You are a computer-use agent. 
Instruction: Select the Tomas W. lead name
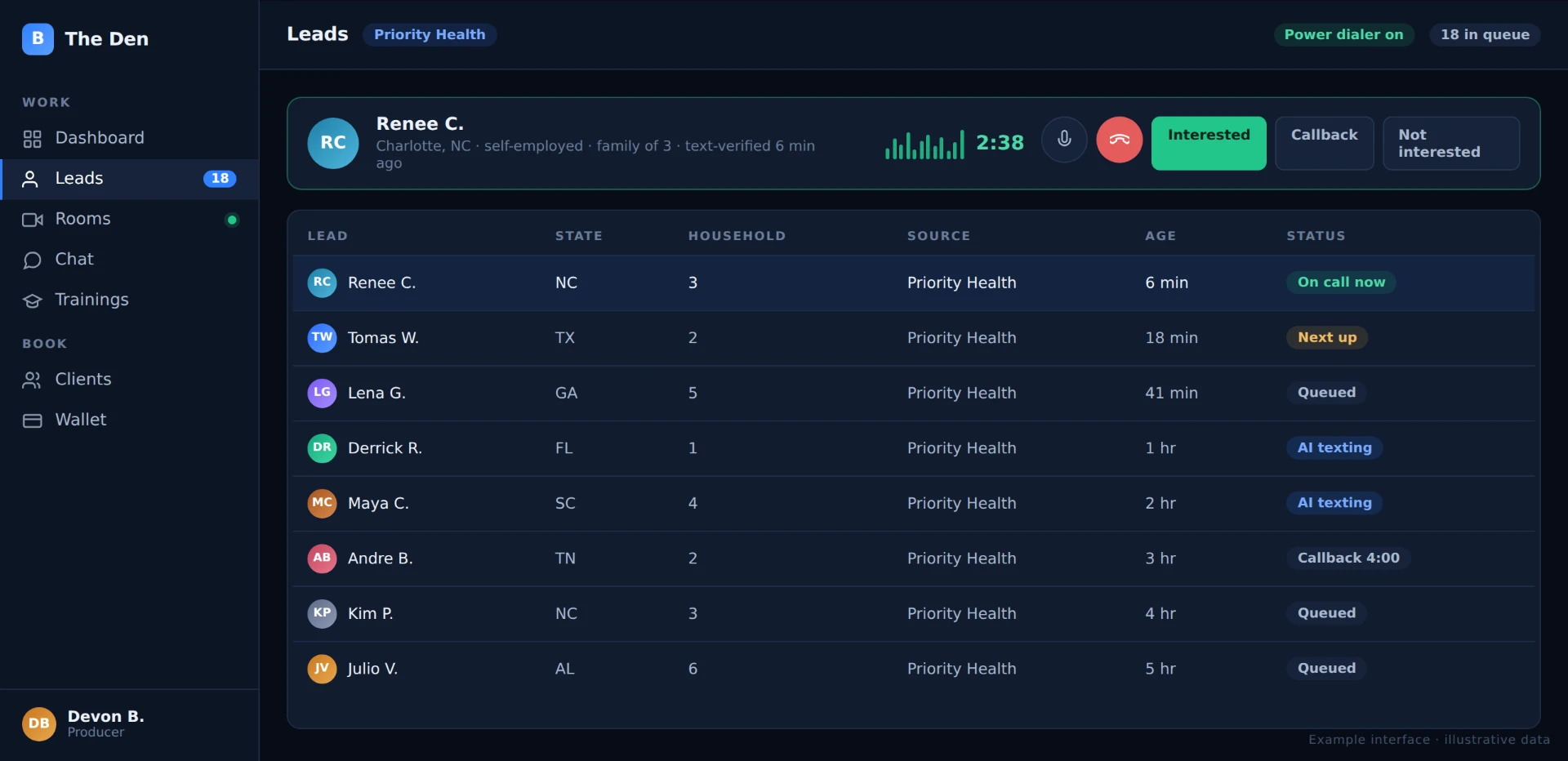(x=383, y=338)
